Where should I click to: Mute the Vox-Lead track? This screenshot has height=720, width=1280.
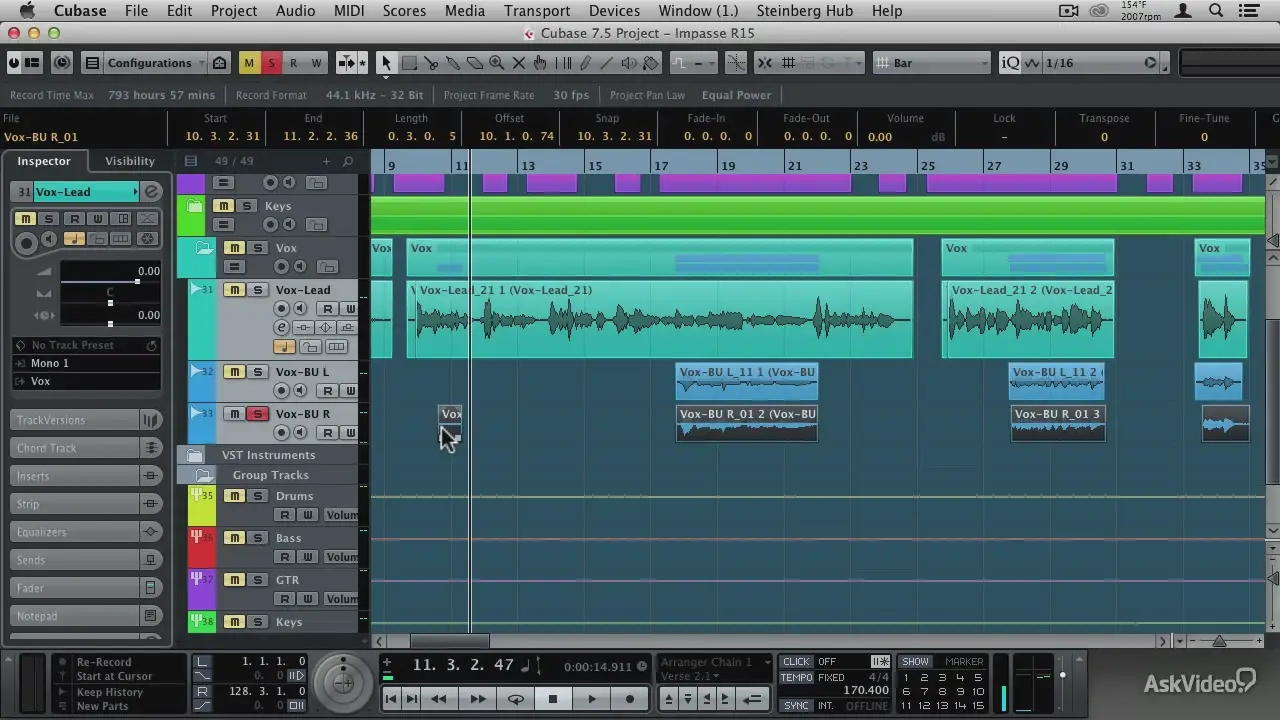pyautogui.click(x=234, y=290)
